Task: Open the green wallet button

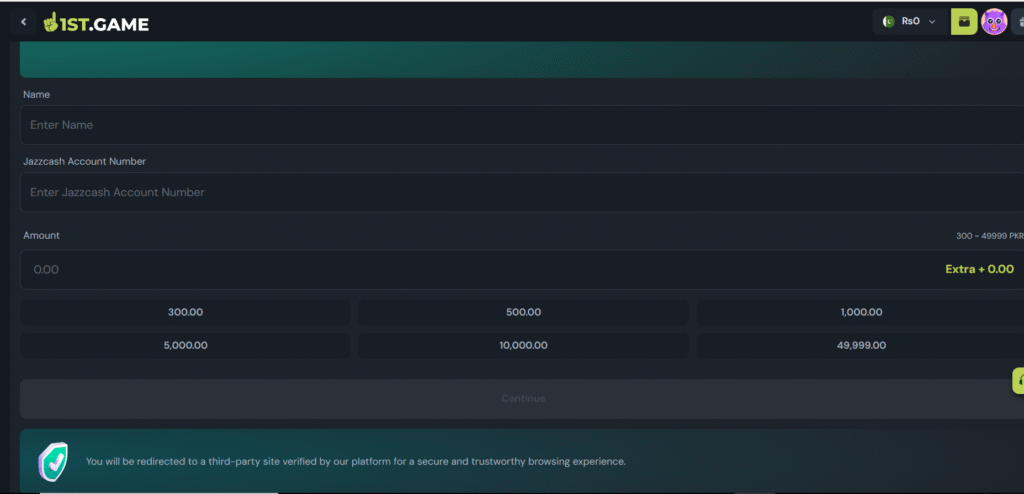Action: 963,21
